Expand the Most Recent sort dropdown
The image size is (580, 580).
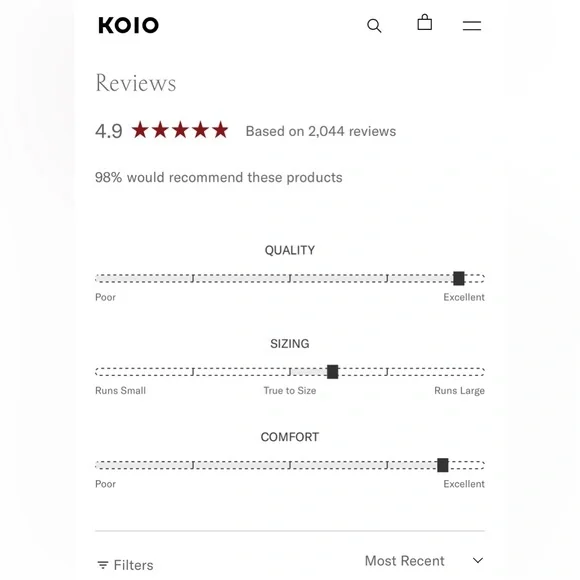[x=424, y=561]
